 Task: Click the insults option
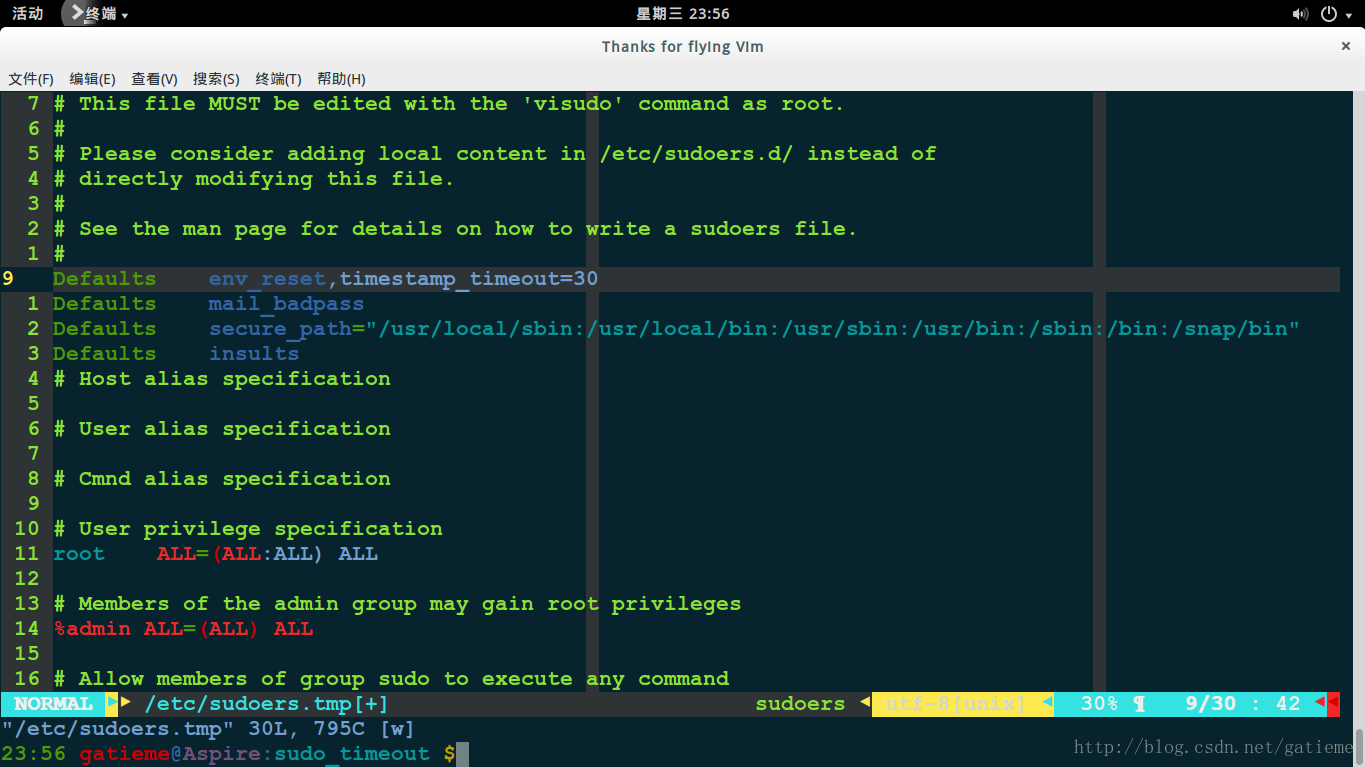tap(254, 354)
